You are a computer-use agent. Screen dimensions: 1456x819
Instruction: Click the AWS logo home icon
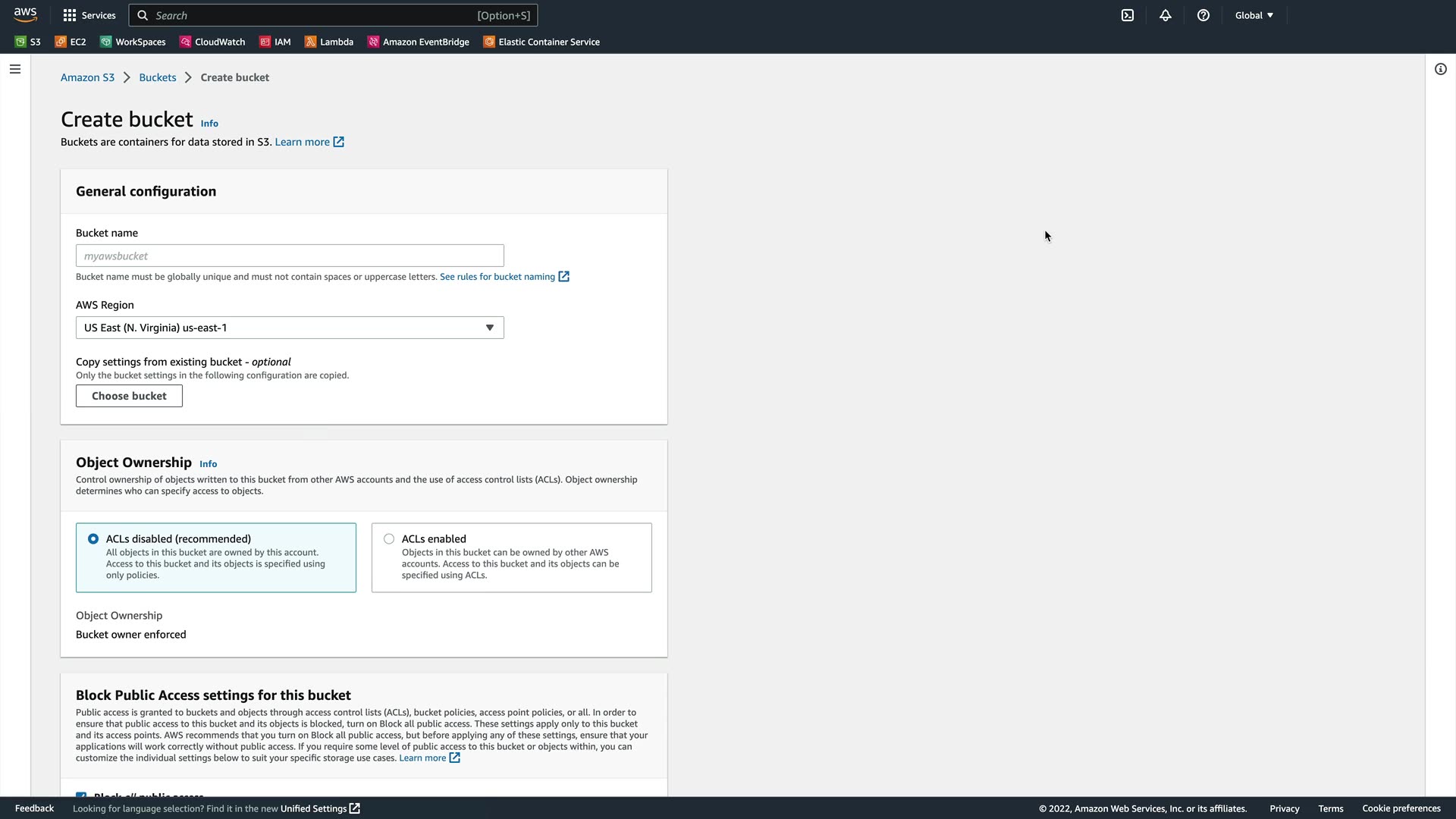point(25,14)
